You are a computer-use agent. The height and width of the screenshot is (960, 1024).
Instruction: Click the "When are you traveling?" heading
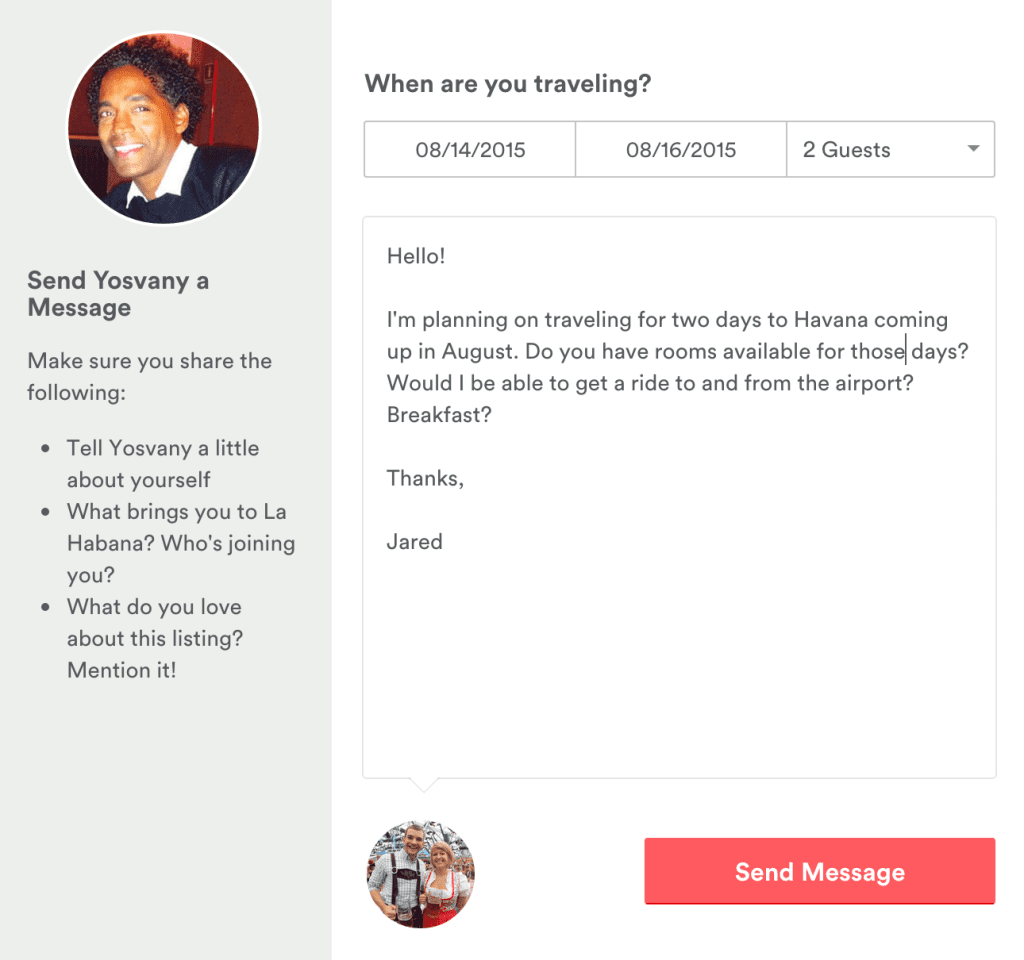click(x=507, y=84)
